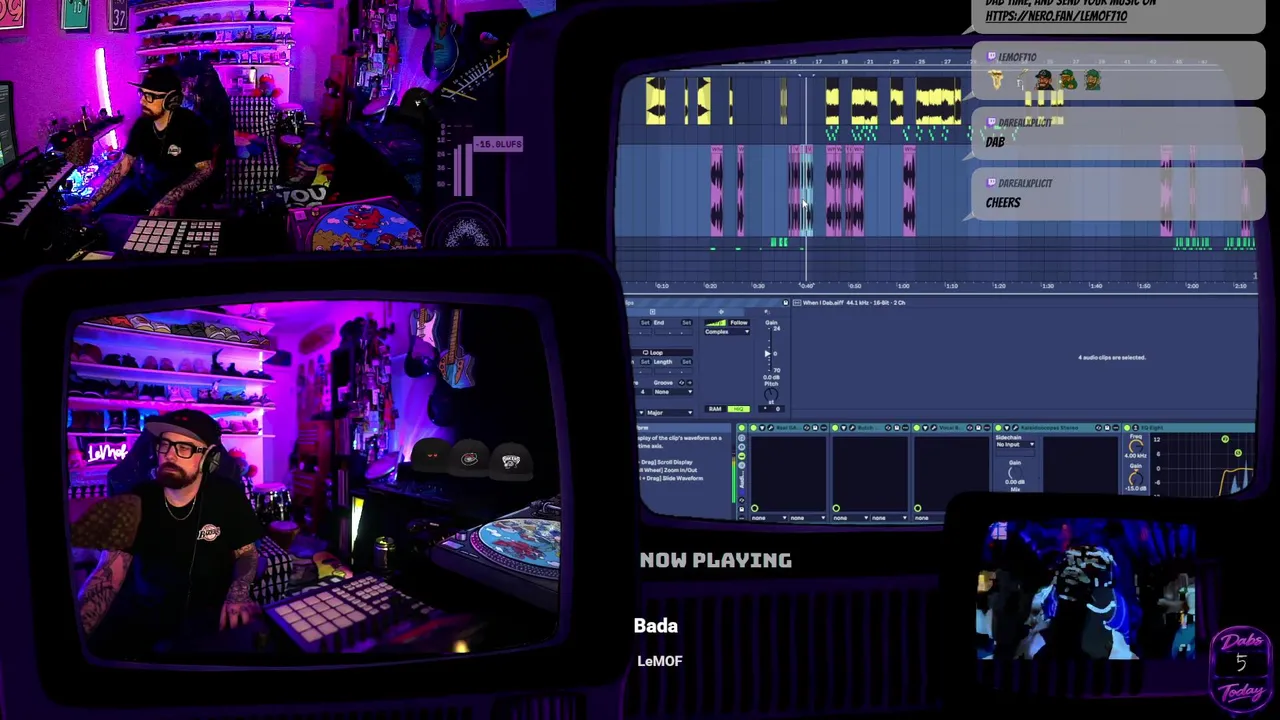Click the Groove hot-swap icon
Viewport: 1280px width, 720px height.
[681, 383]
